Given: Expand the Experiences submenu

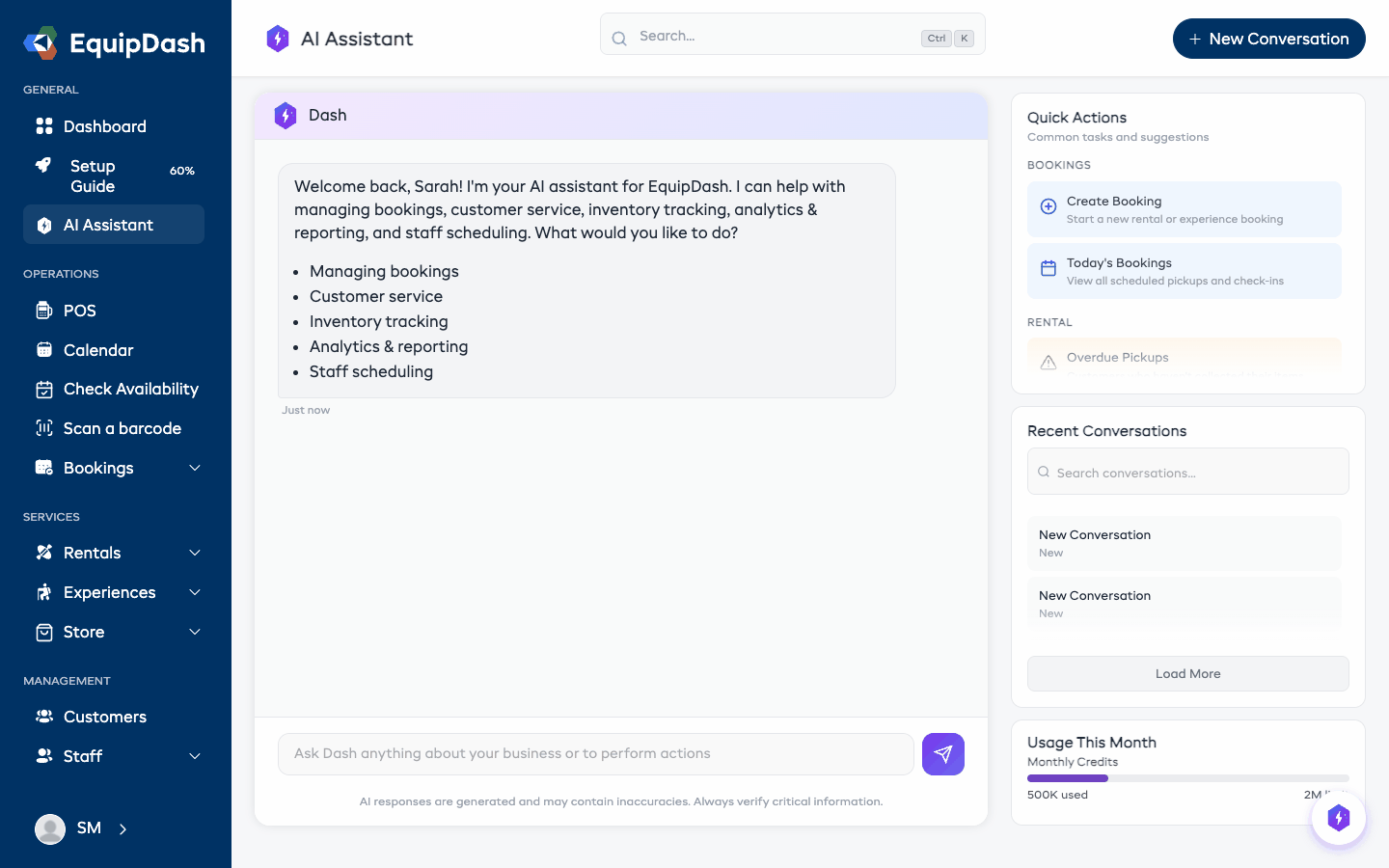Looking at the screenshot, I should (x=194, y=592).
